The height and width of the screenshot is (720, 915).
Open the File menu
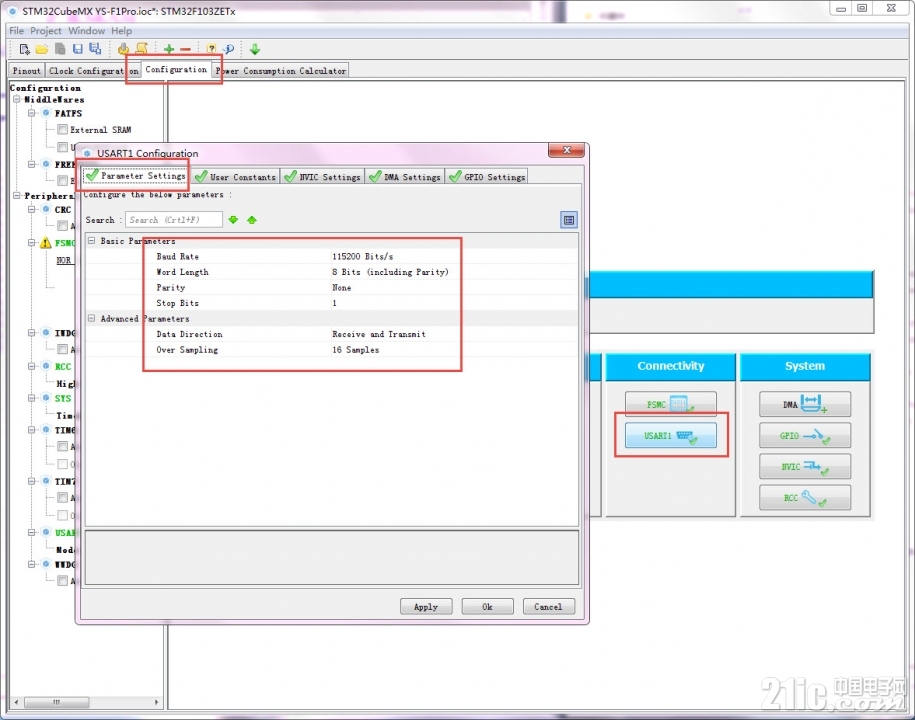pyautogui.click(x=16, y=30)
